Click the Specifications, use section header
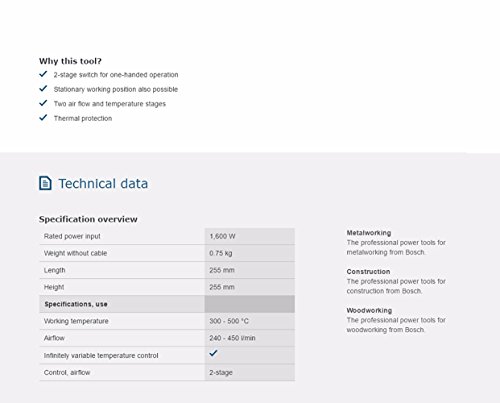Screen dimensions: 500x403 [x=167, y=304]
